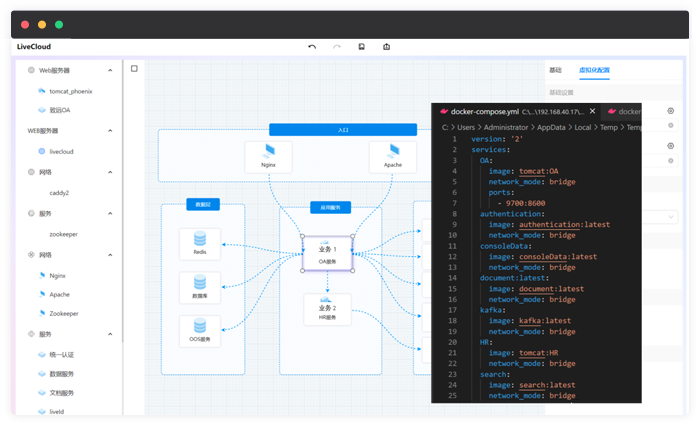Tick the checkbox at canvas top-left corner

[x=135, y=69]
